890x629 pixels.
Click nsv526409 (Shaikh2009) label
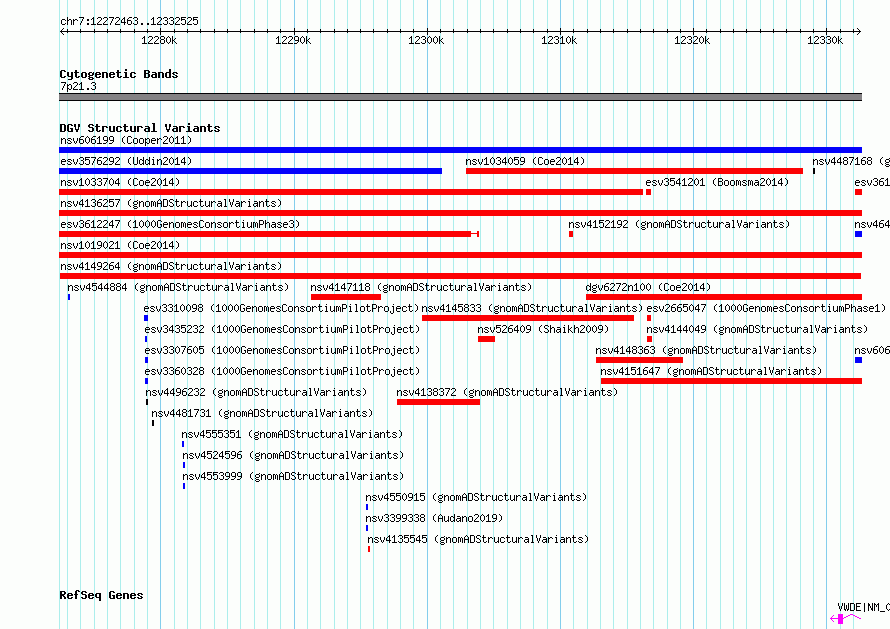(543, 329)
